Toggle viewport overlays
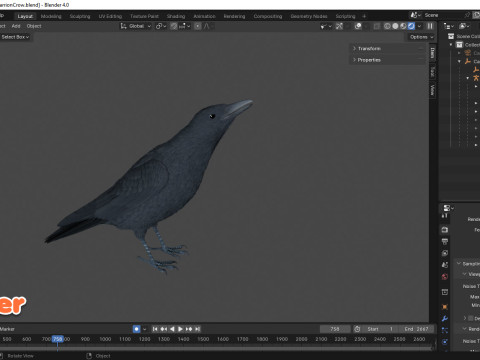 pos(358,26)
